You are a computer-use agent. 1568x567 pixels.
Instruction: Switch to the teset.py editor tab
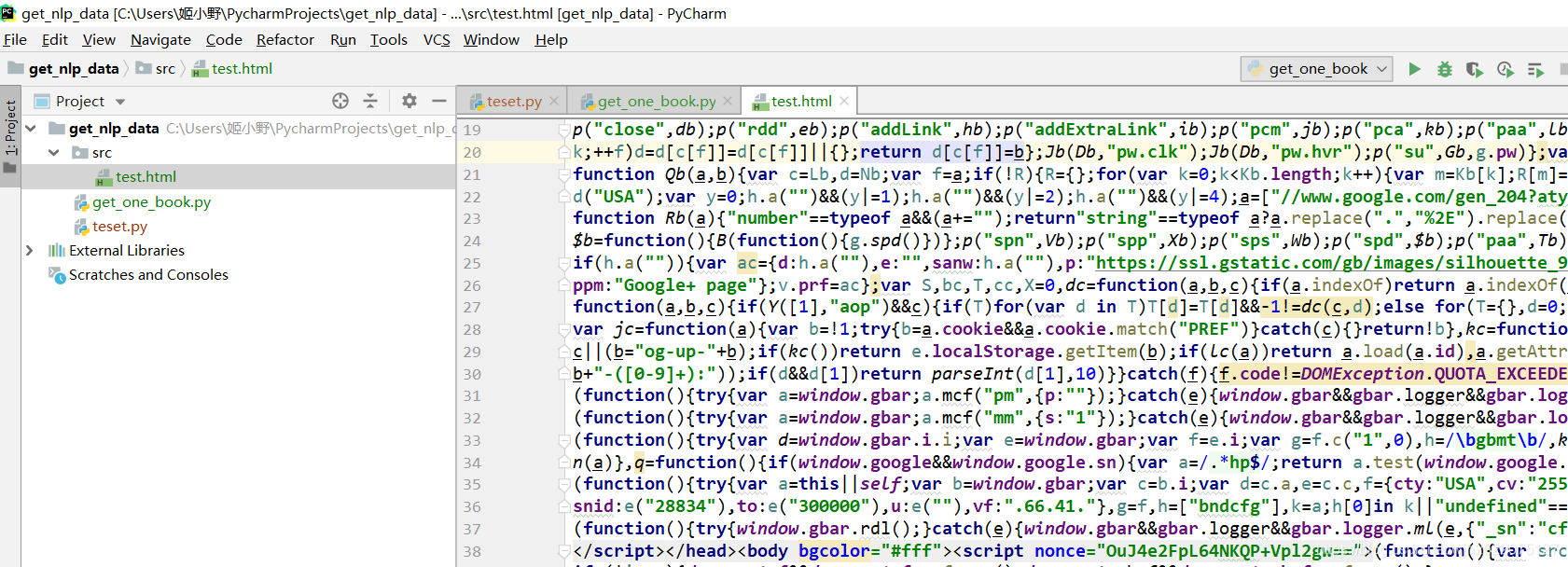(x=513, y=102)
